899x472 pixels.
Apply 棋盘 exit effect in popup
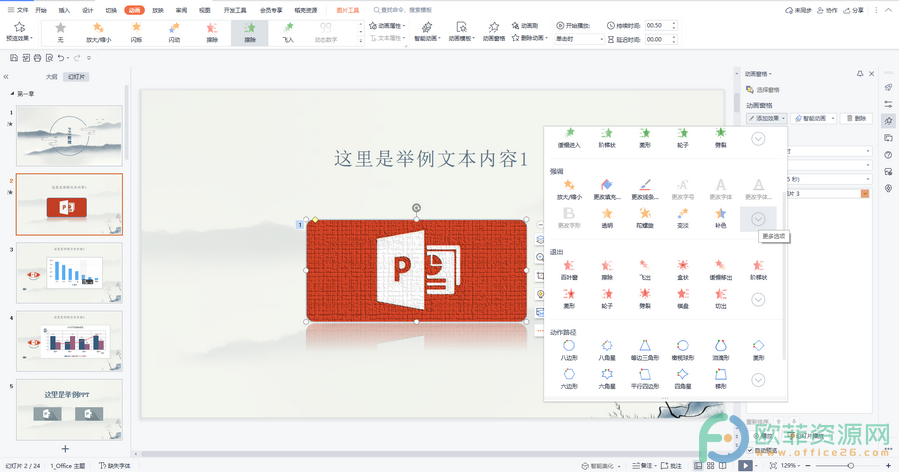click(683, 298)
